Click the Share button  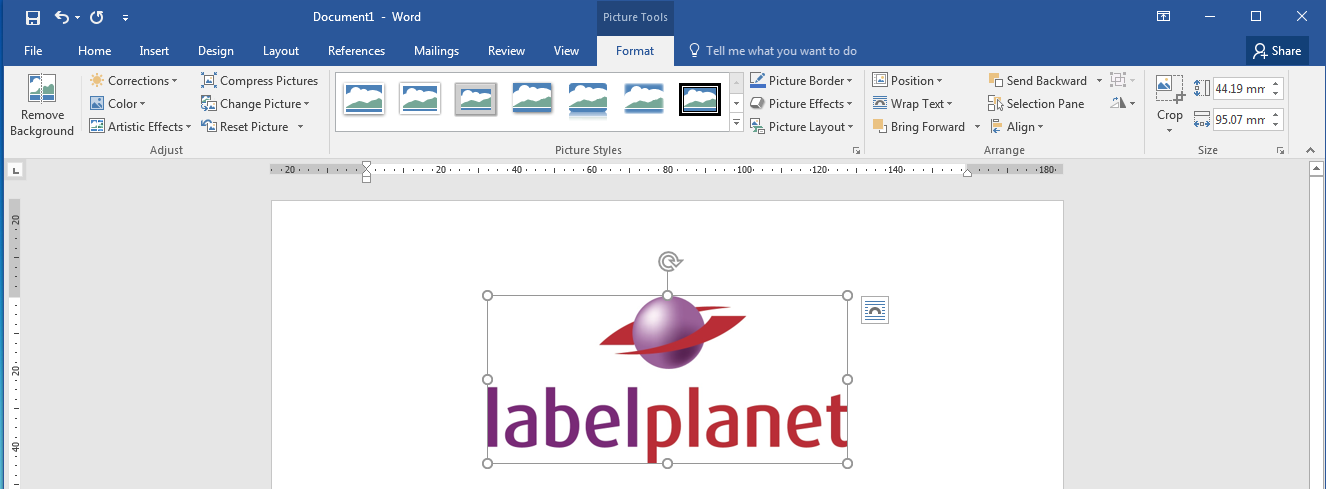click(x=1277, y=51)
